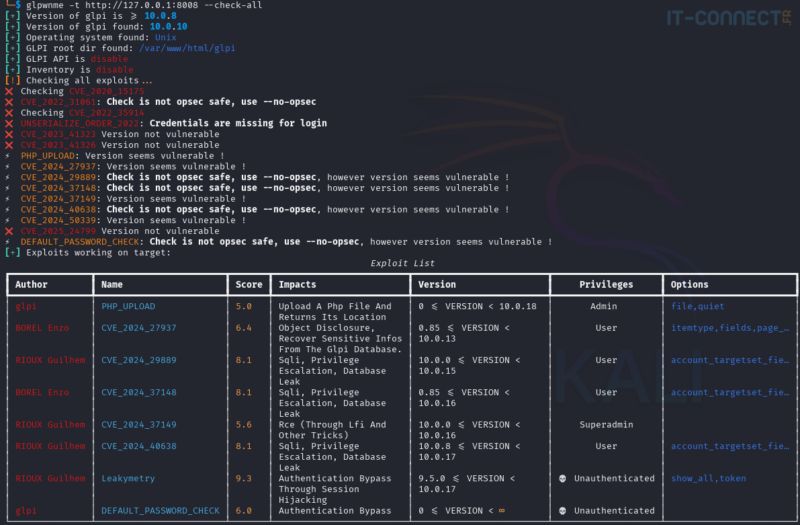Image resolution: width=800 pixels, height=525 pixels.
Task: Click the red X beside 'Credentials are missing for login'
Action: pos(9,123)
